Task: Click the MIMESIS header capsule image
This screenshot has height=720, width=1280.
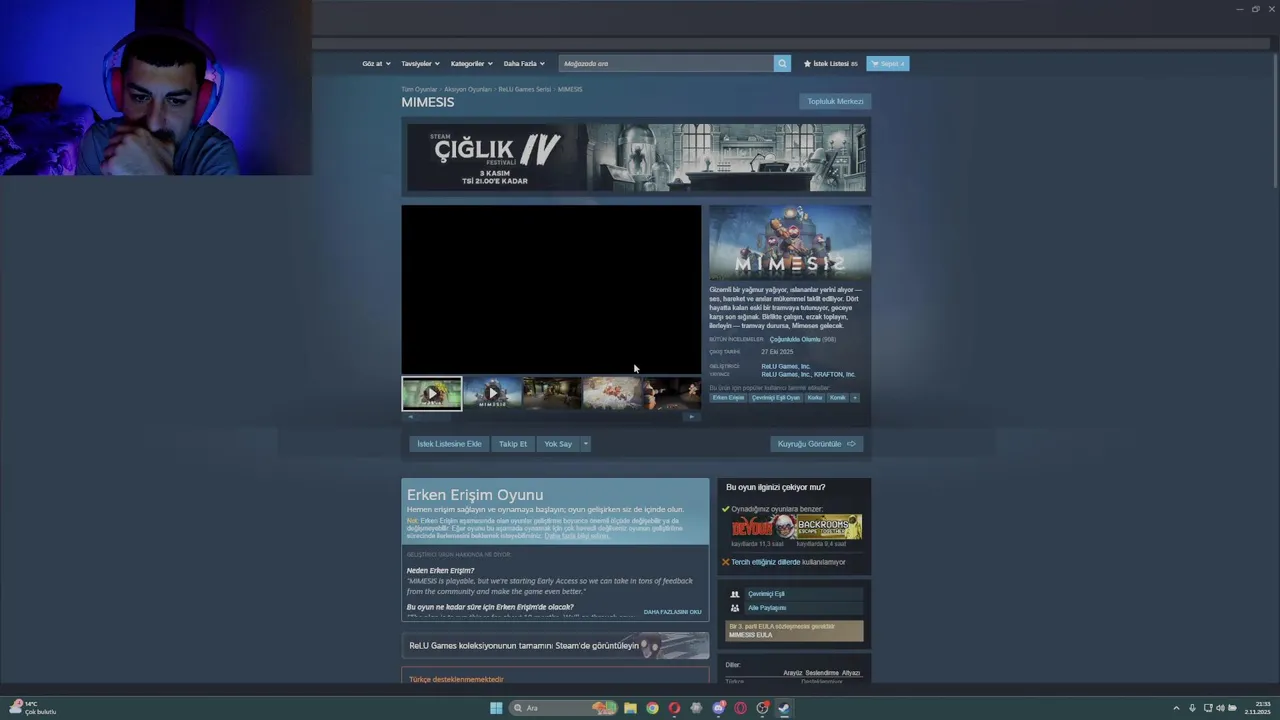Action: 790,243
